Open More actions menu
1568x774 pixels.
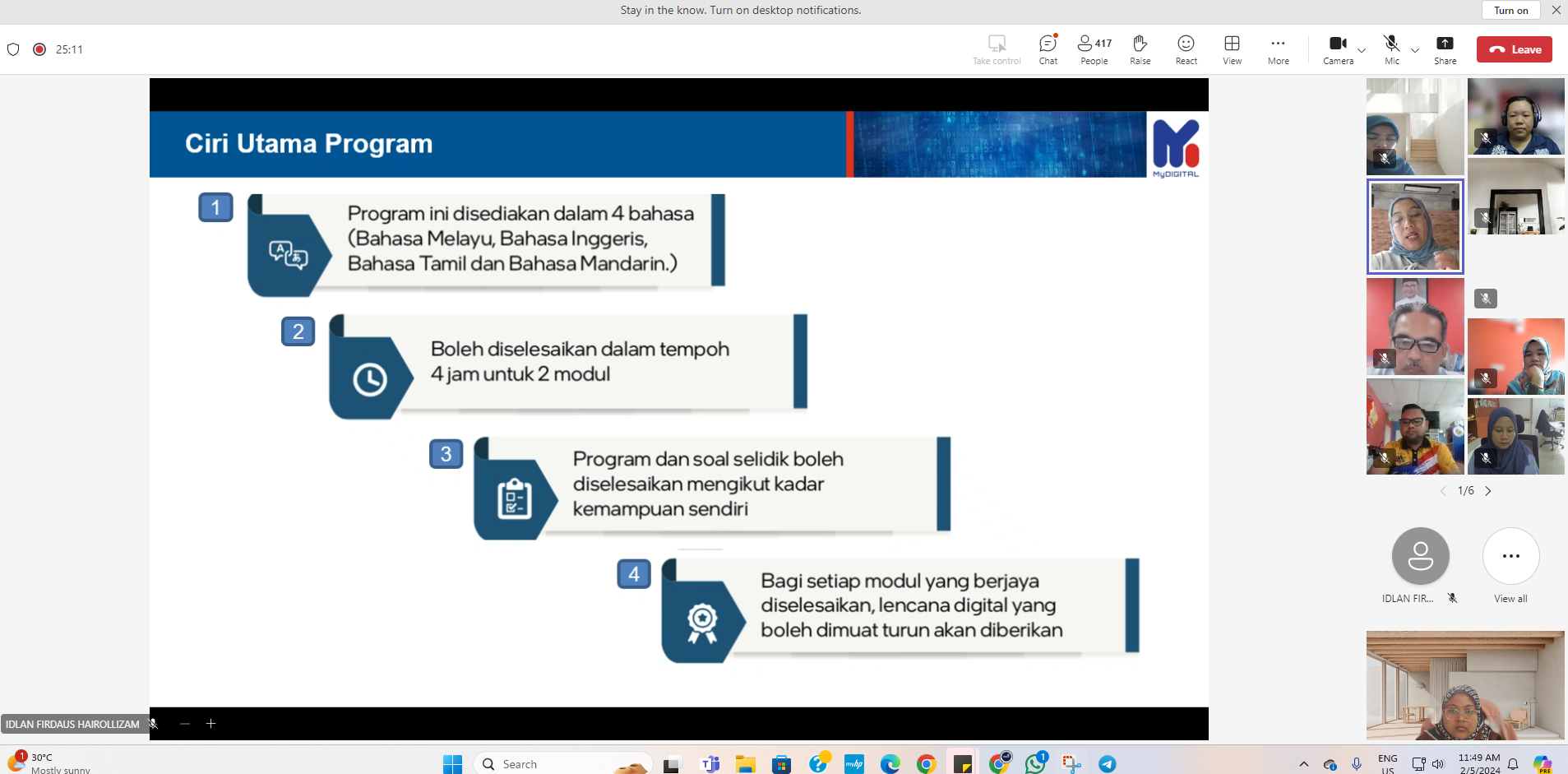[1278, 49]
